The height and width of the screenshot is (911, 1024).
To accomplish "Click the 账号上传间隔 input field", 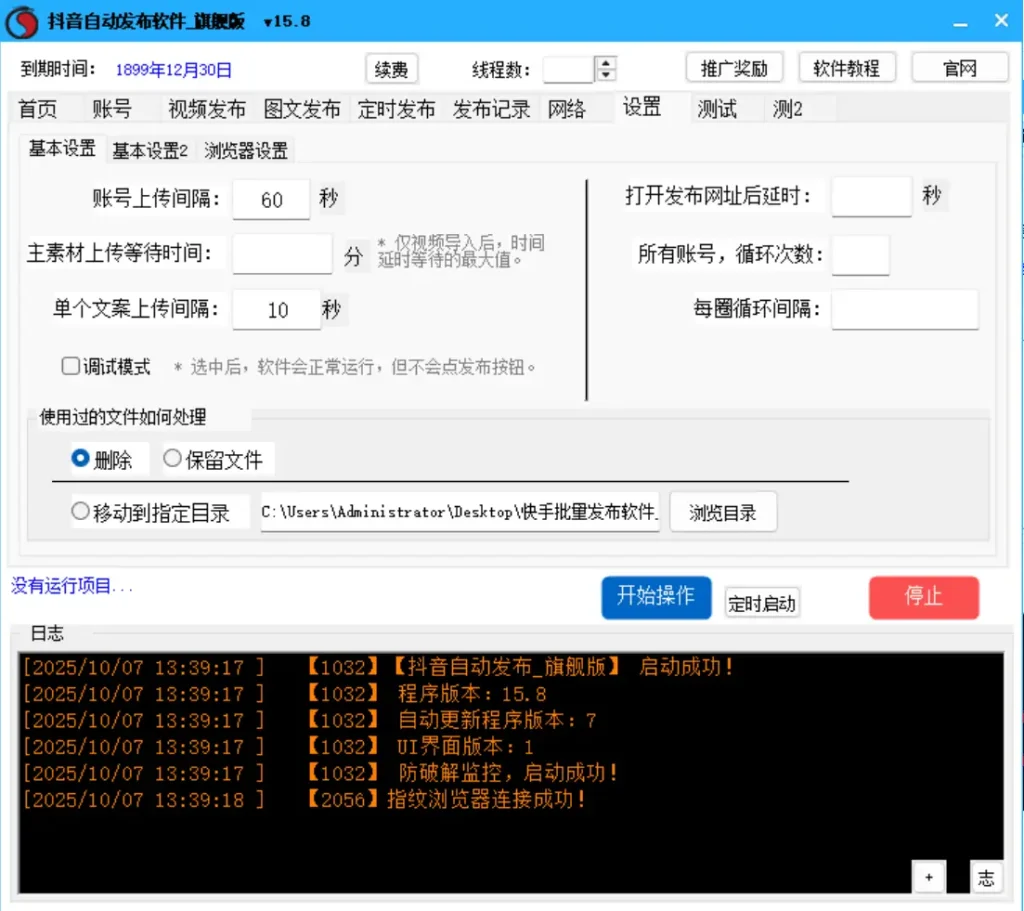I will [272, 200].
